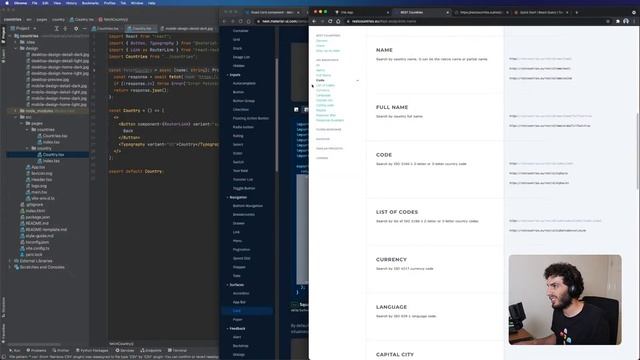The image size is (640, 360).
Task: Collapse the countries folder under pages
Action: [27, 129]
